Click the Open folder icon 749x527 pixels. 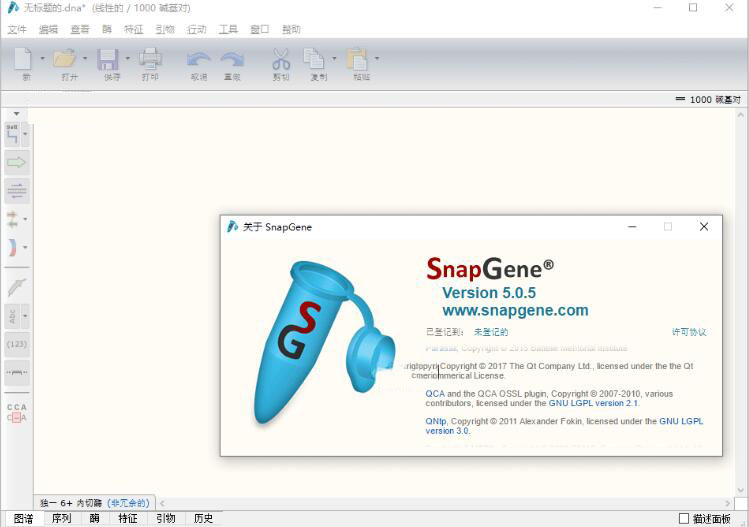pyautogui.click(x=65, y=60)
